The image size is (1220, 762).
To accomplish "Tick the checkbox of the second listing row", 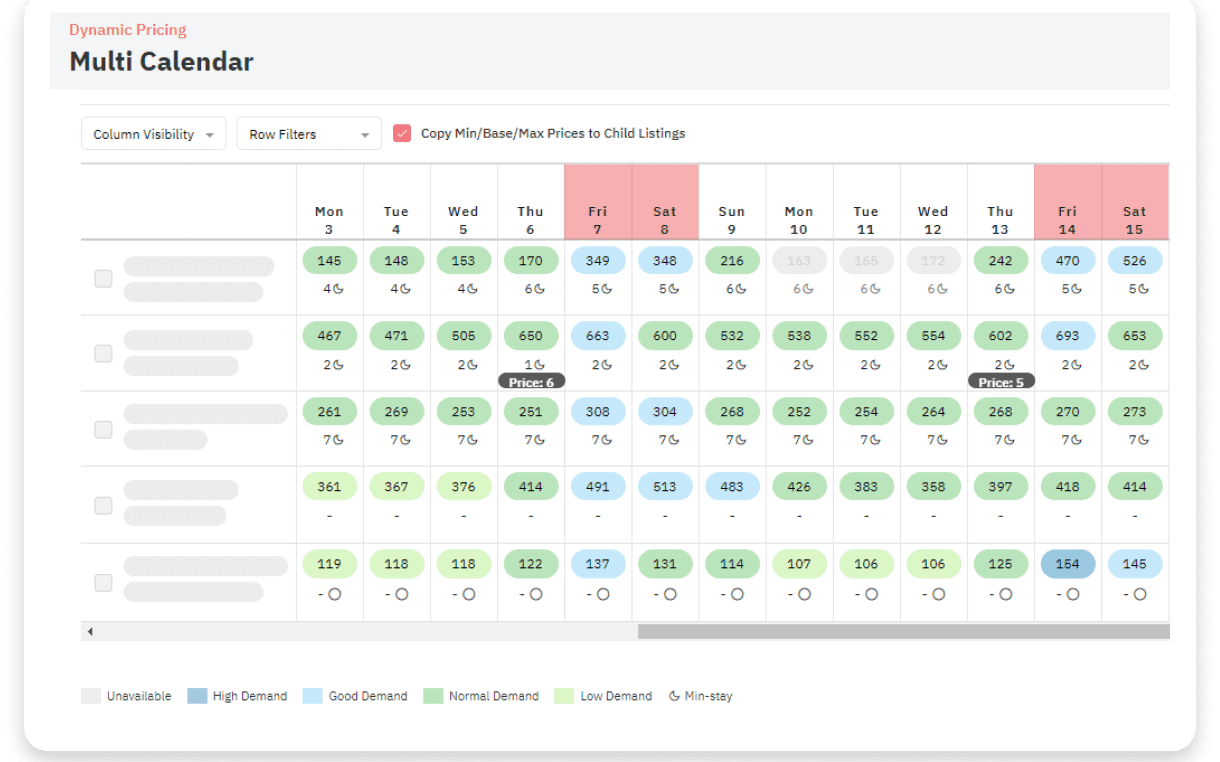I will pyautogui.click(x=103, y=353).
